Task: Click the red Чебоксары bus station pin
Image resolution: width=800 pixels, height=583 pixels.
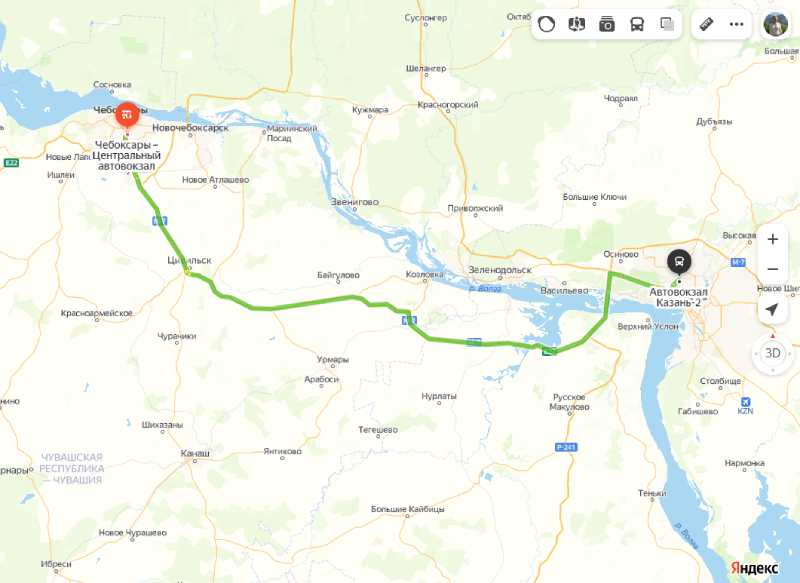Action: 127,115
